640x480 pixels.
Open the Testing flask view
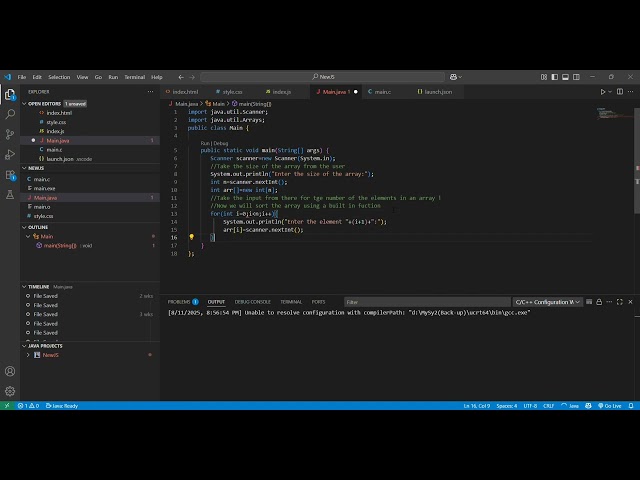coord(10,195)
